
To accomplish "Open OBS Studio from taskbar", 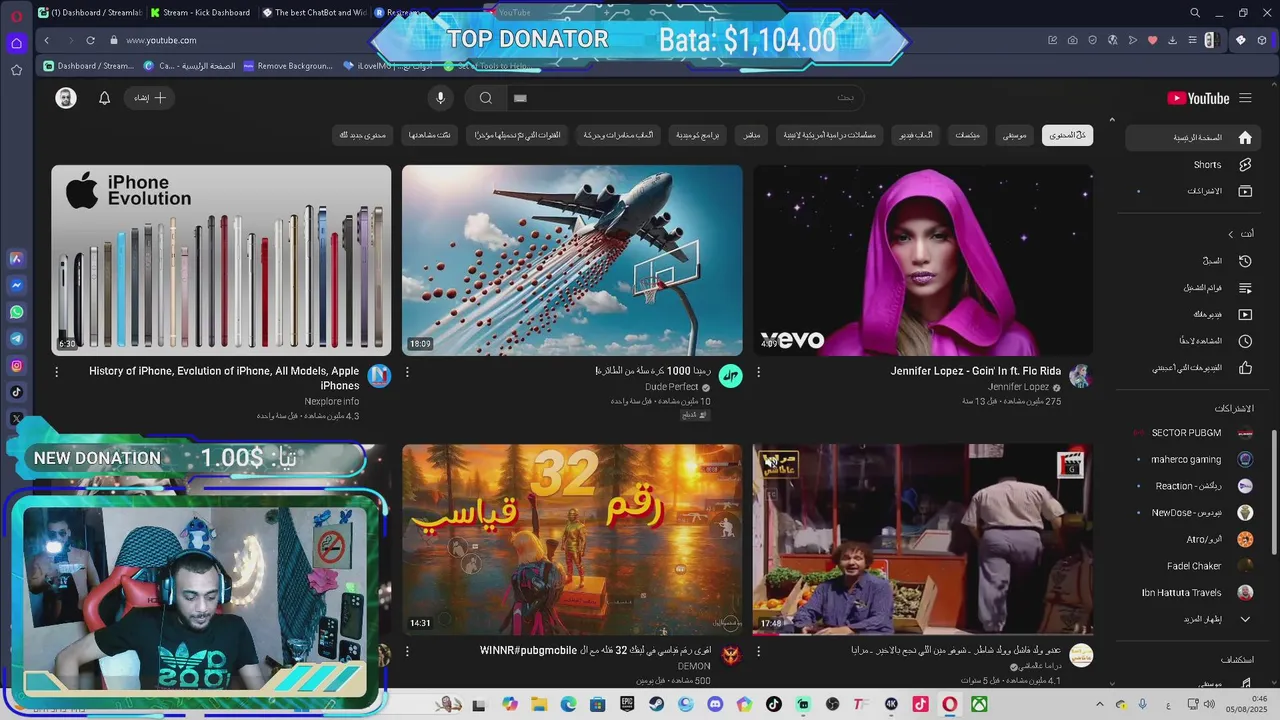I will (x=832, y=704).
